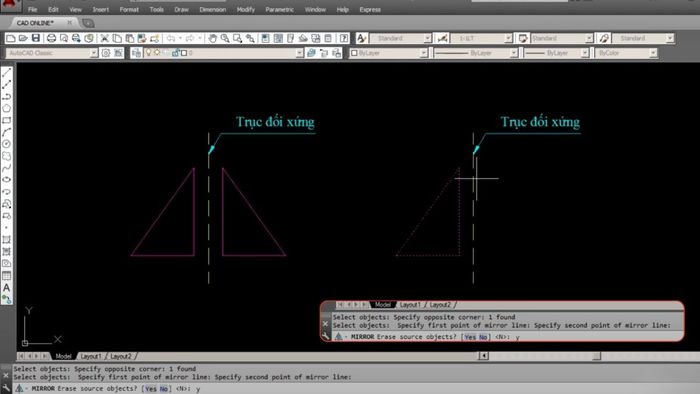Image resolution: width=700 pixels, height=394 pixels.
Task: Select the Revision Cloud tool
Action: [7, 156]
